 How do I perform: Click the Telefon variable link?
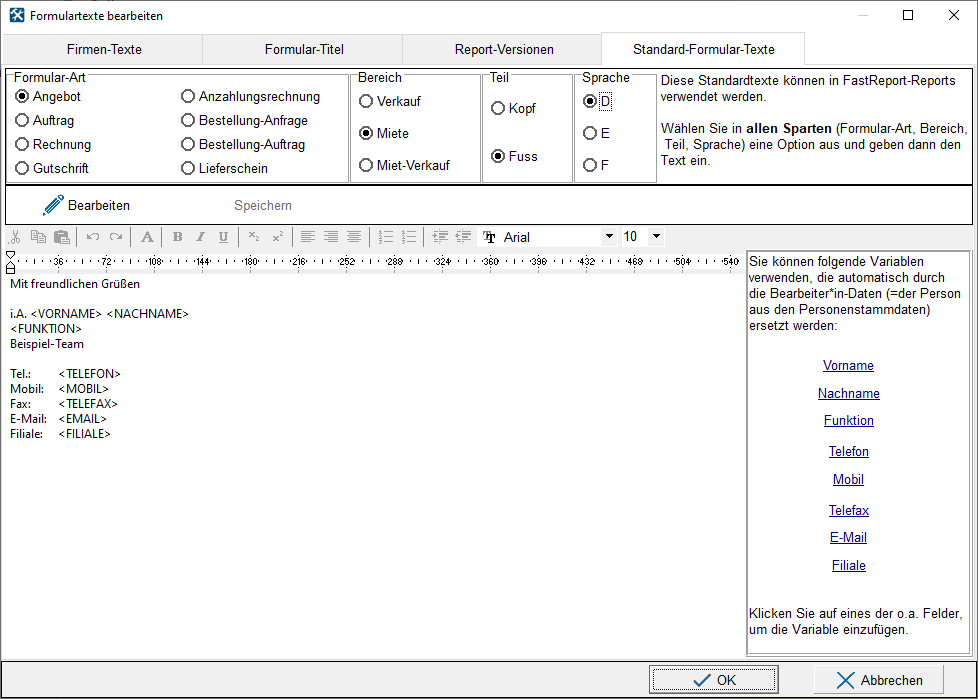click(848, 451)
